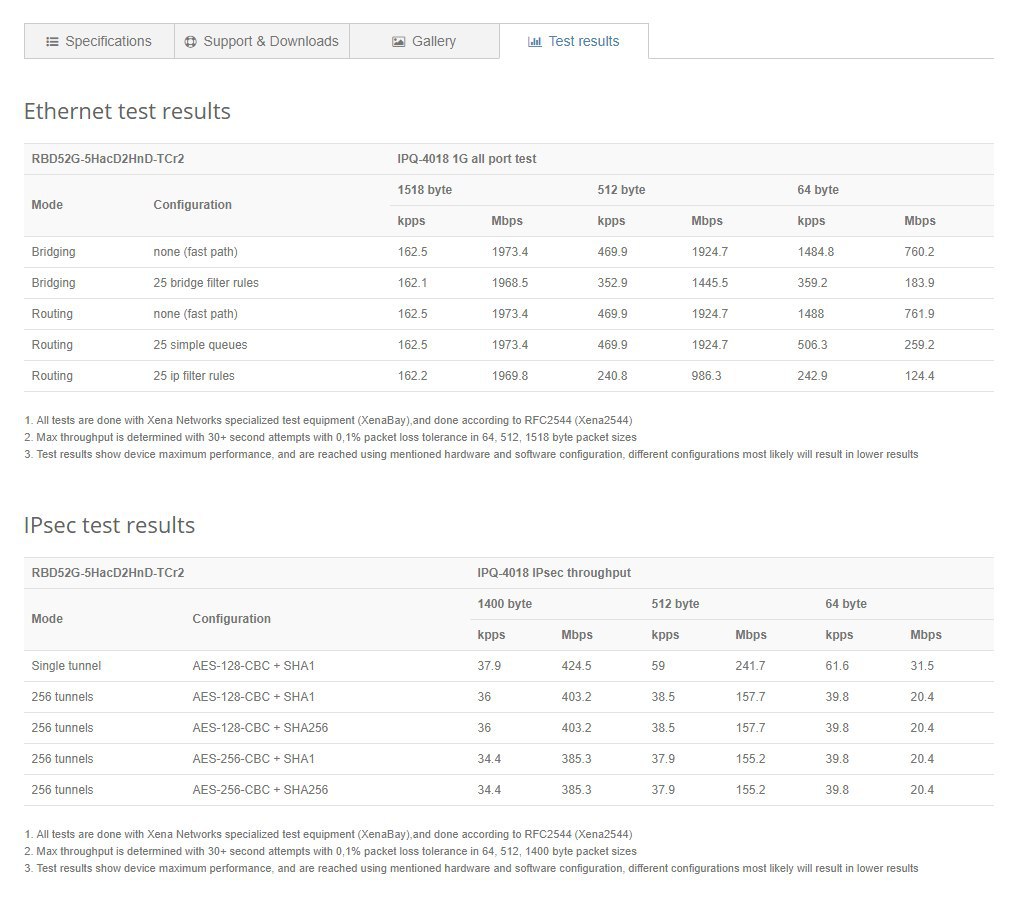This screenshot has height=904, width=1013.
Task: Click 'AES-128-CBC + SHA256' configuration
Action: click(260, 728)
